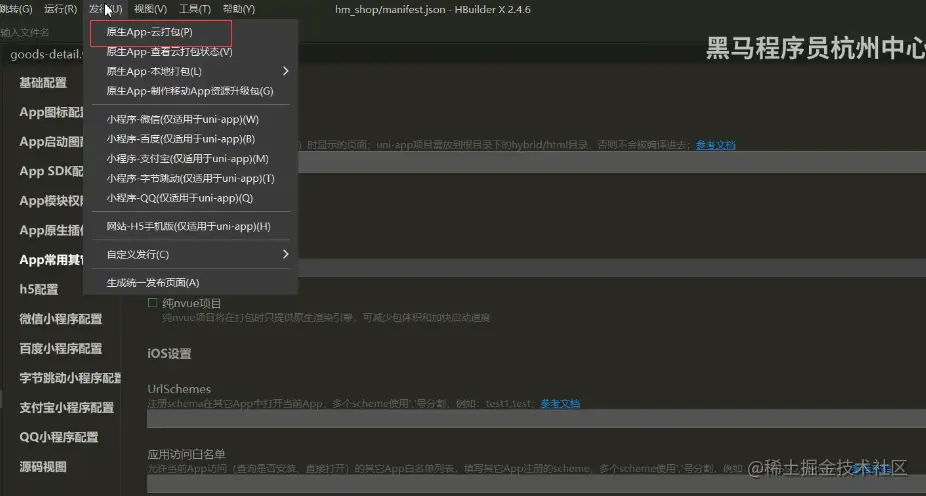Open 支付宝小程序配置 sidebar section
926x496 pixels.
[67, 407]
